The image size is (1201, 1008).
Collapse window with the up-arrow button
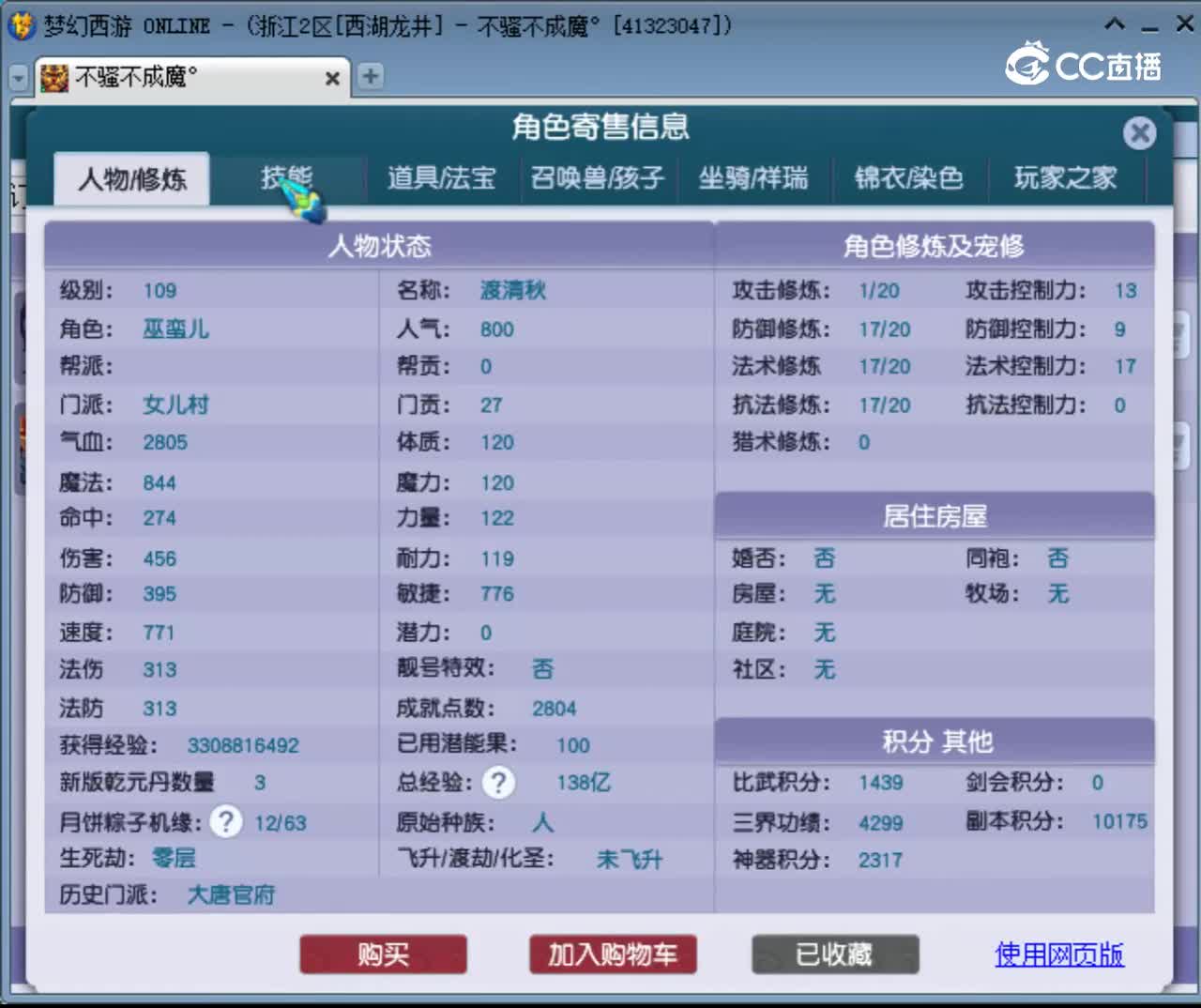click(1115, 24)
